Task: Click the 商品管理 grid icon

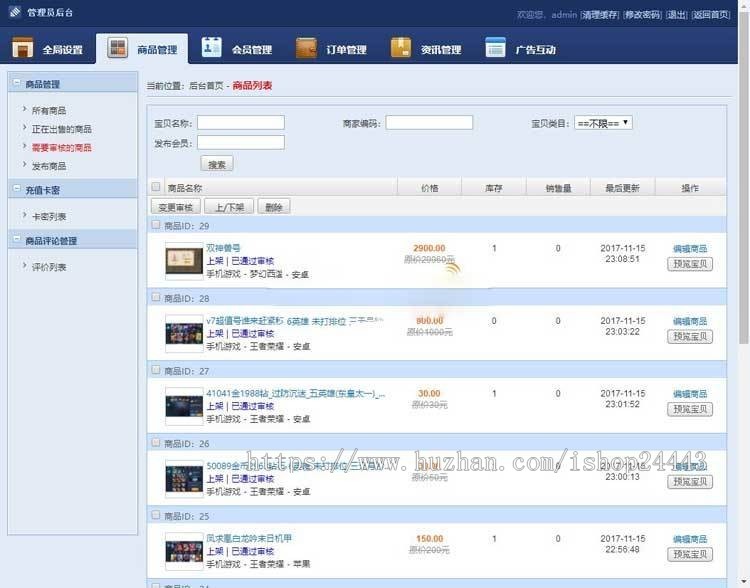Action: (x=117, y=47)
